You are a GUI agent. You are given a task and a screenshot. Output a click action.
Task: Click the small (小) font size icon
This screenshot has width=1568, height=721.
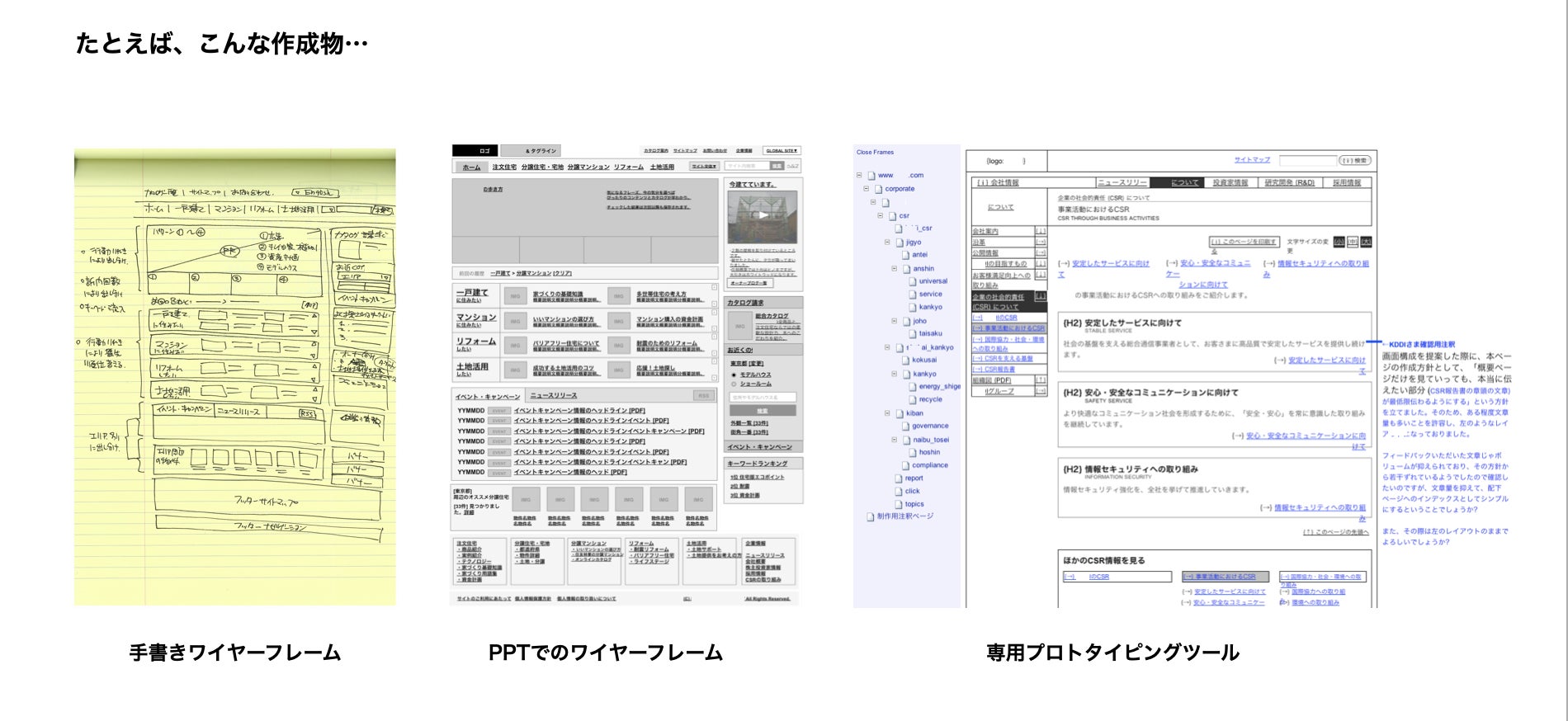(1339, 242)
